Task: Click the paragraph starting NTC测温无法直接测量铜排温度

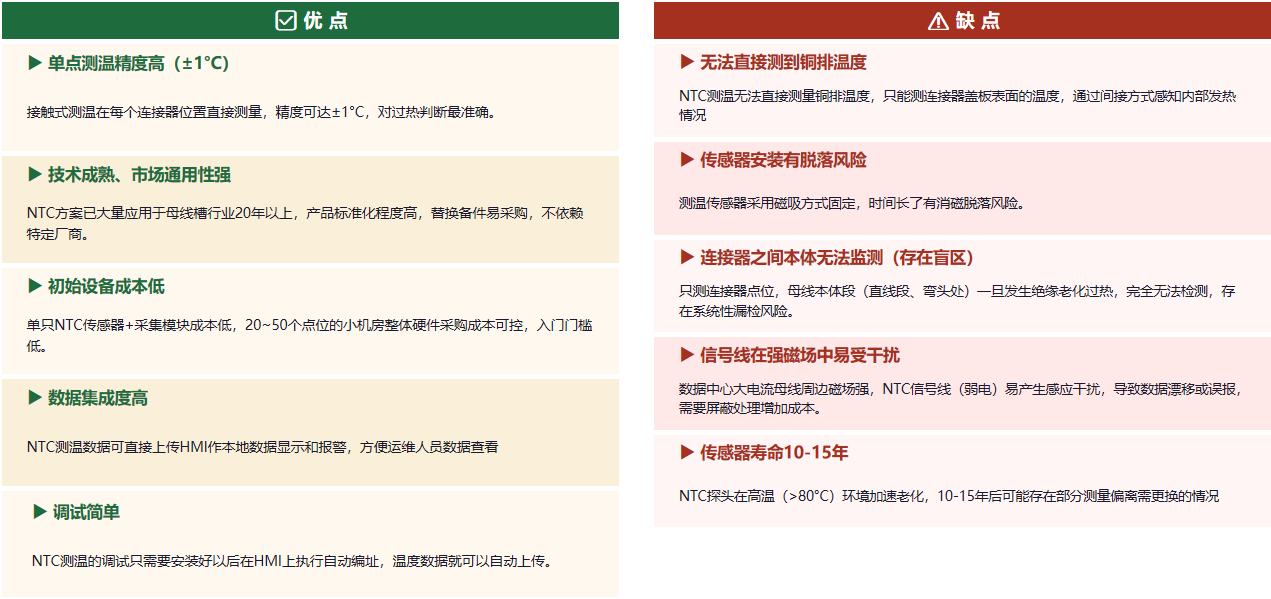Action: (957, 105)
